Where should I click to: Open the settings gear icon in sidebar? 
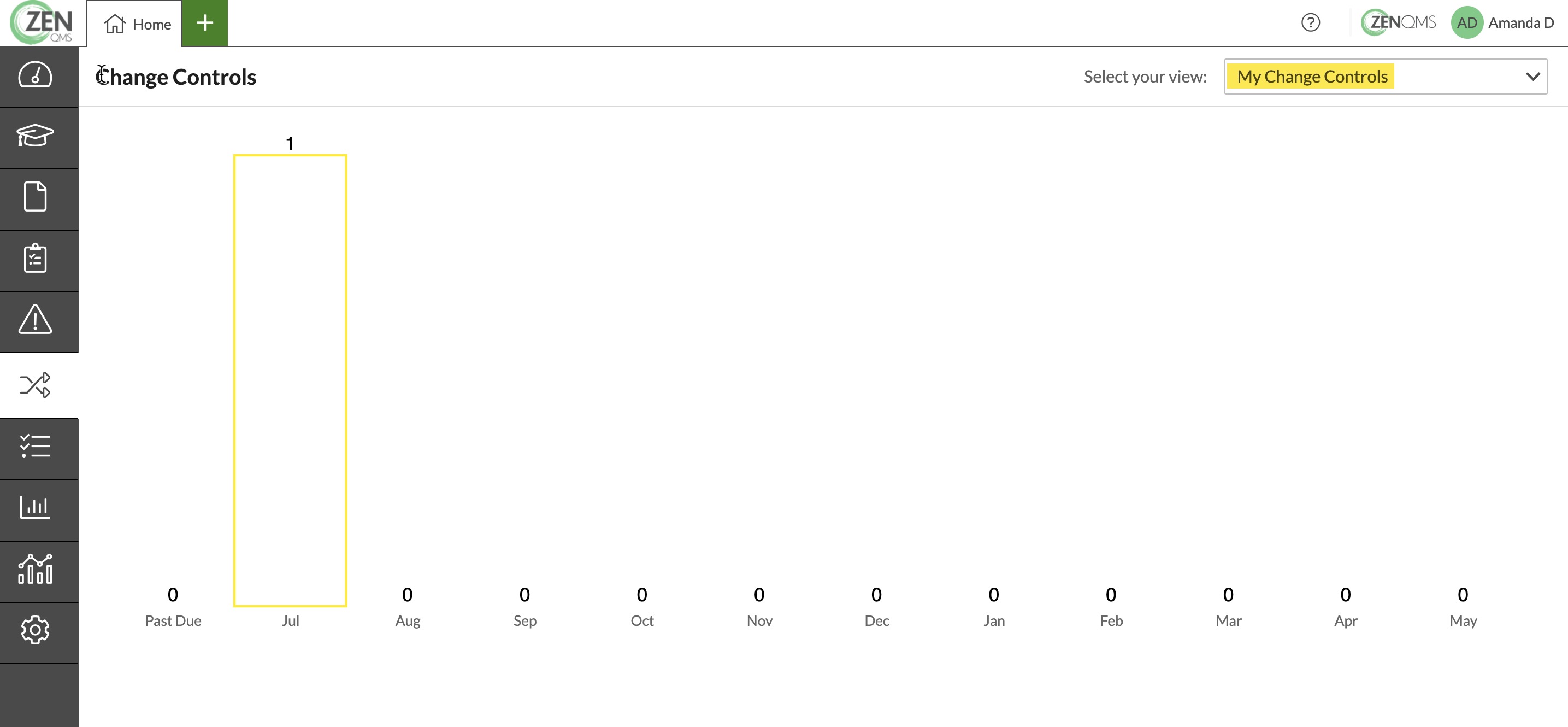(36, 631)
